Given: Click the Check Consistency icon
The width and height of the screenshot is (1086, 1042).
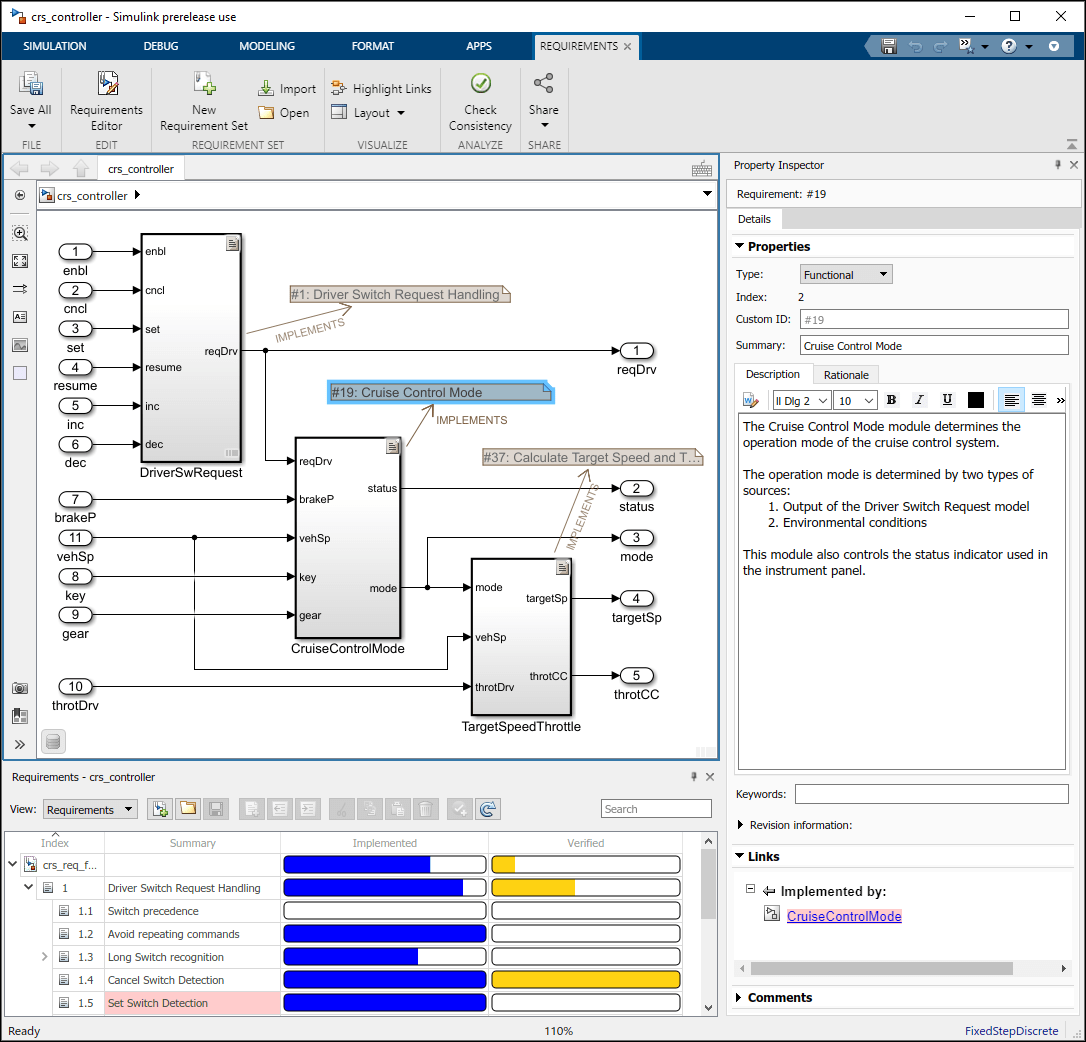Looking at the screenshot, I should click(x=480, y=84).
